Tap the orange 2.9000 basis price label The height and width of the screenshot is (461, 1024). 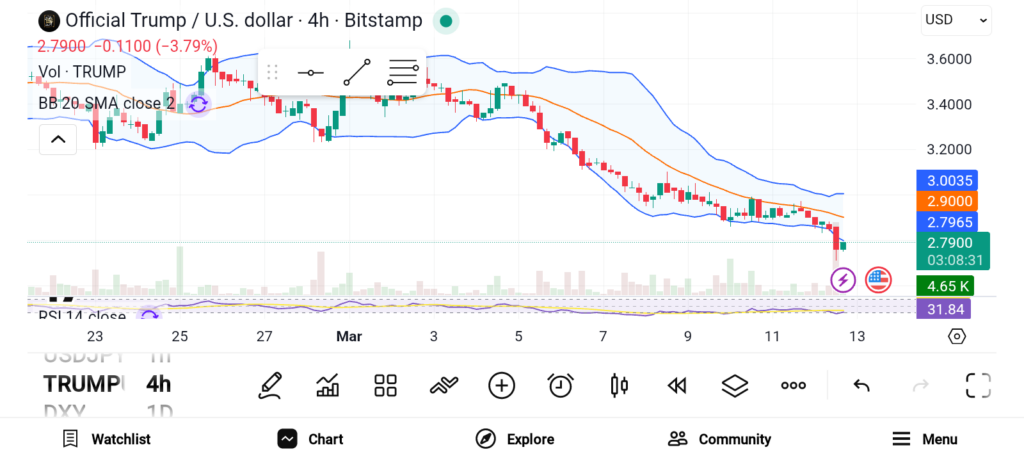tap(948, 201)
